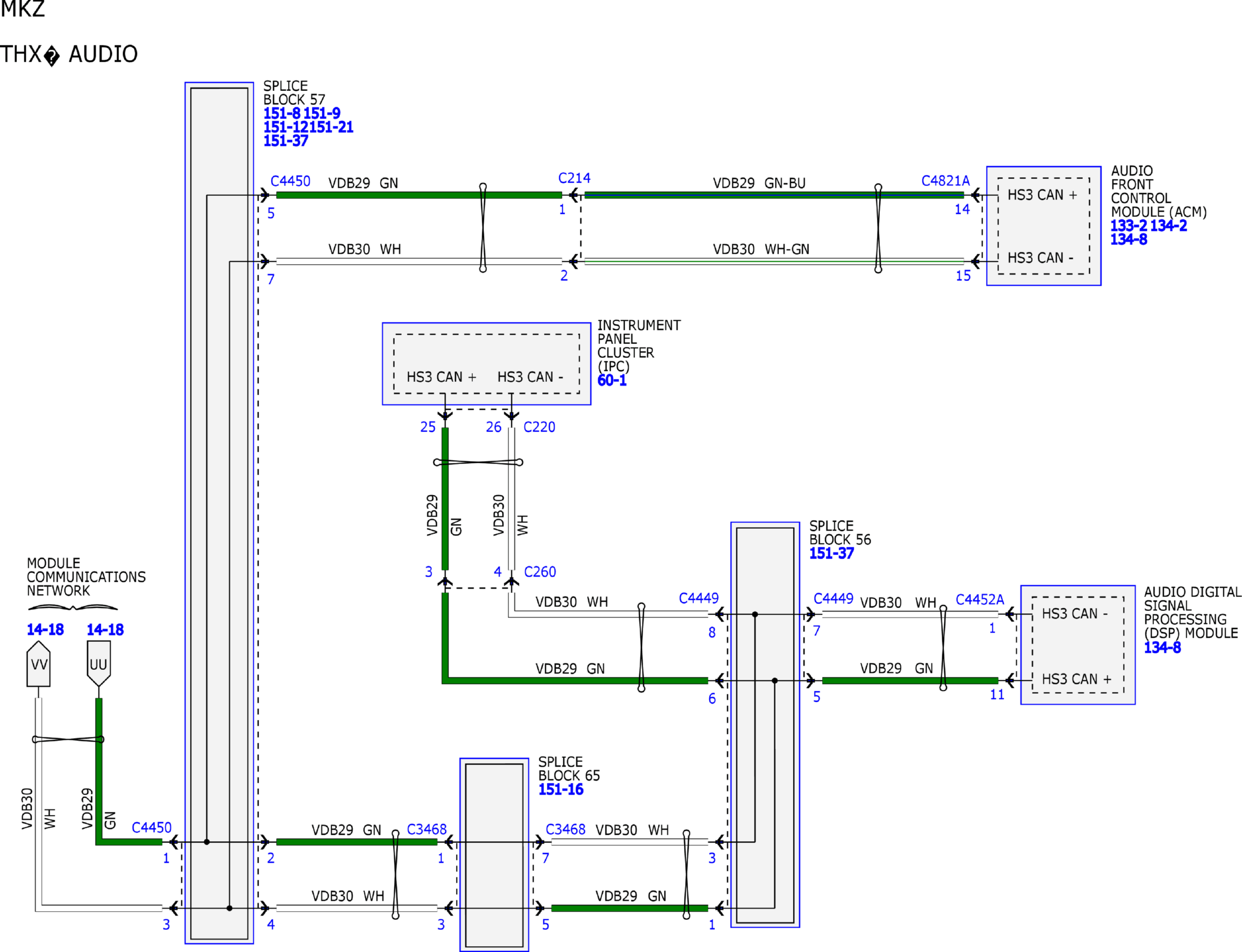Click C3468 label left of Splice Block 65
The width and height of the screenshot is (1242, 952).
pyautogui.click(x=427, y=829)
